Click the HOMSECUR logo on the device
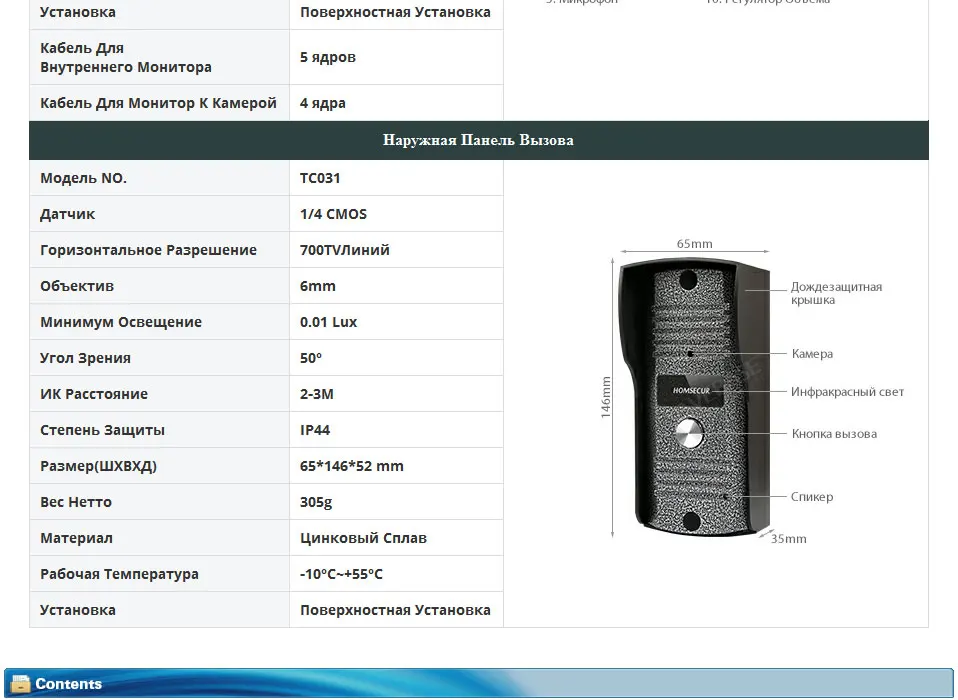 tap(691, 391)
